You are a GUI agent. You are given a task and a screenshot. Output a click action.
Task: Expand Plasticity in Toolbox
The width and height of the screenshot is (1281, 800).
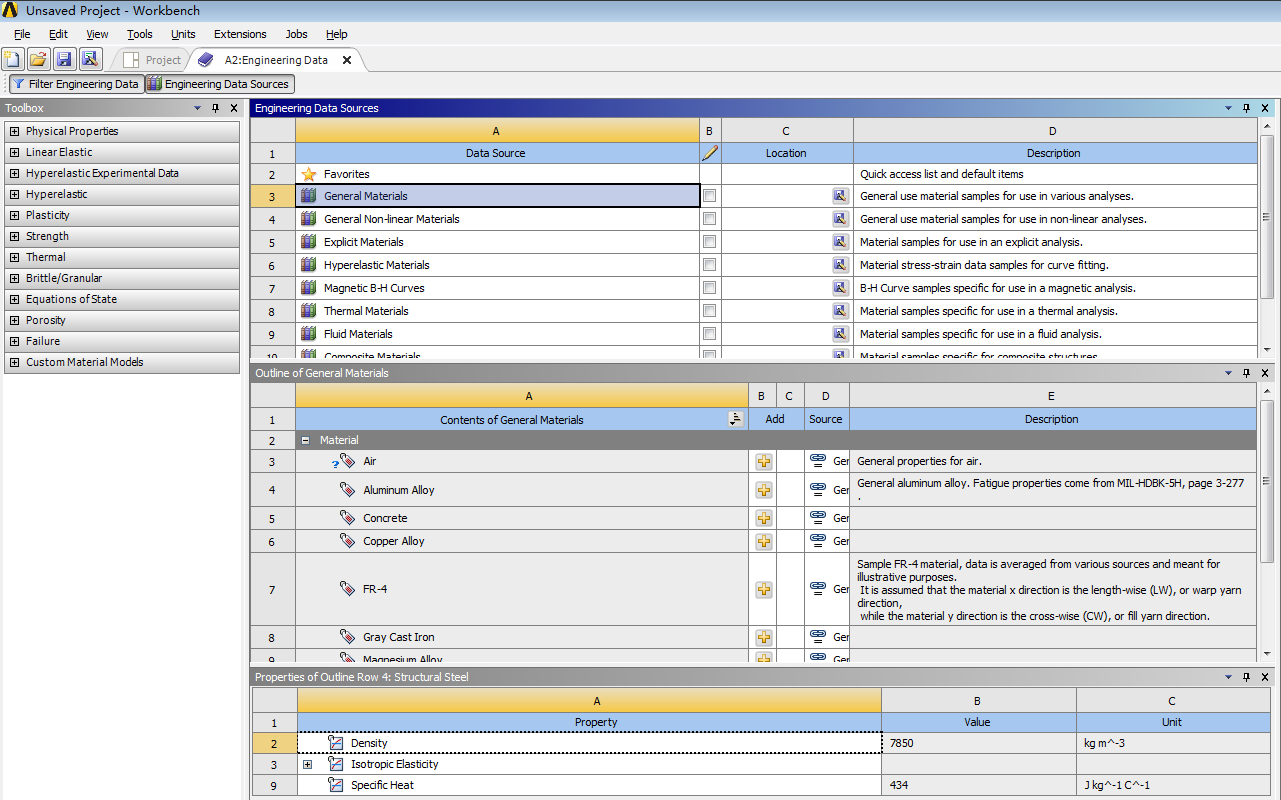(14, 215)
